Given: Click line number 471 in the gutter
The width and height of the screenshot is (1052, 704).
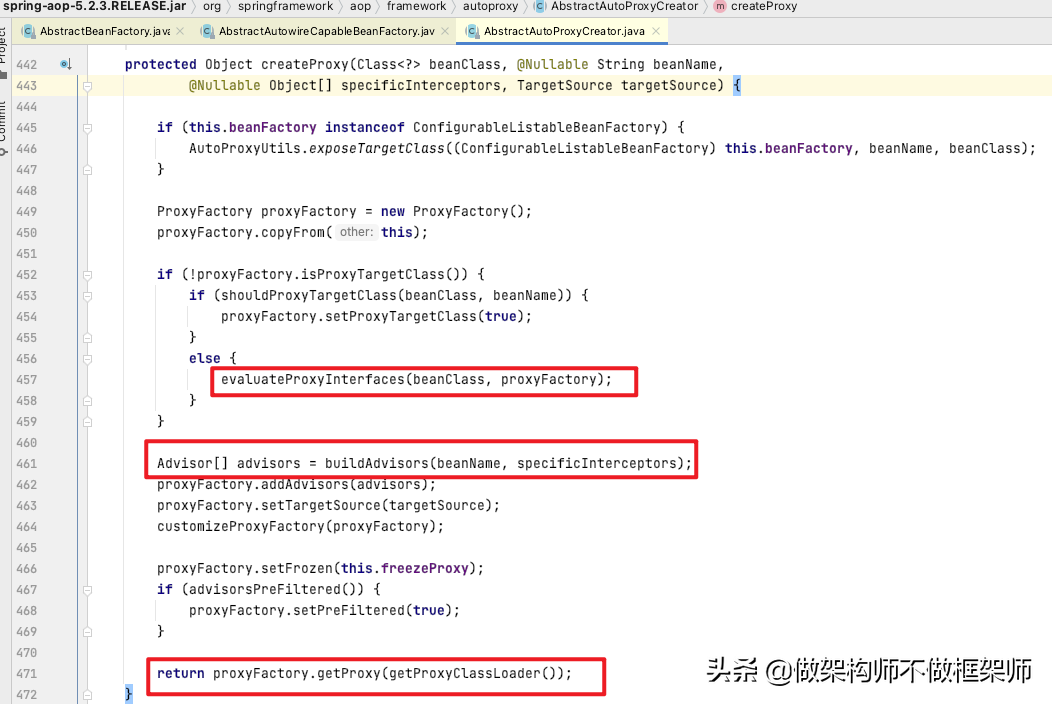Looking at the screenshot, I should [27, 673].
